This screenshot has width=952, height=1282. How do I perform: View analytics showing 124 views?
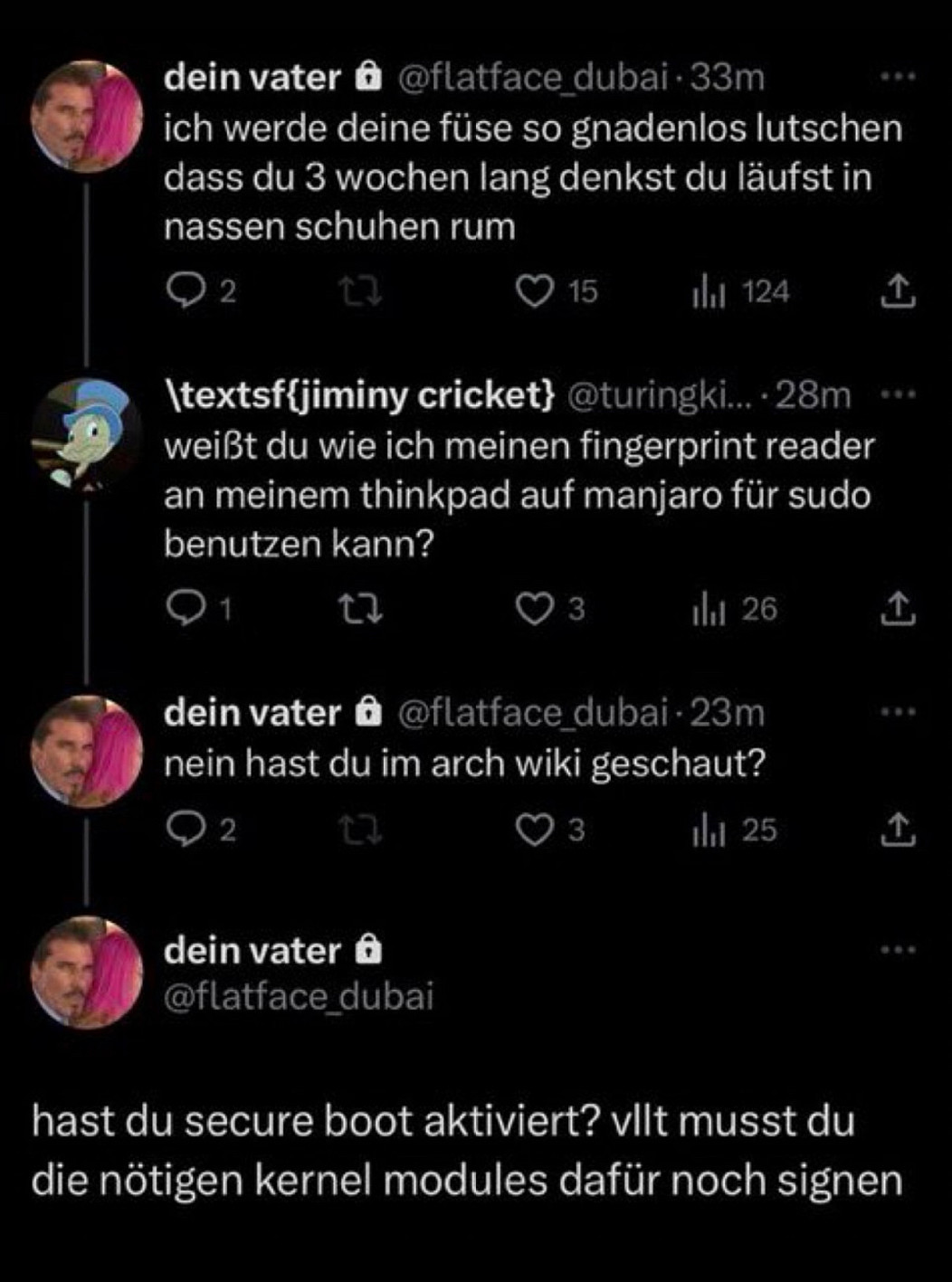pyautogui.click(x=707, y=292)
